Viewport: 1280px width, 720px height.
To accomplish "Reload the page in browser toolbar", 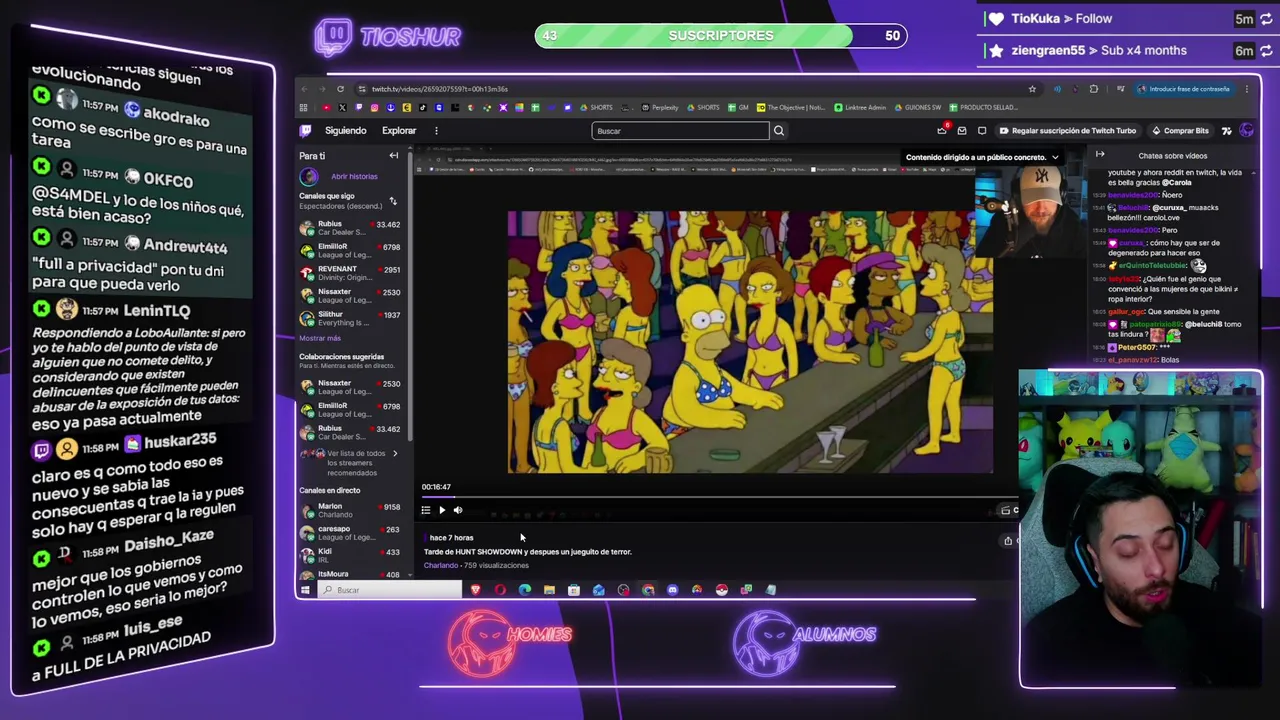I will click(340, 89).
